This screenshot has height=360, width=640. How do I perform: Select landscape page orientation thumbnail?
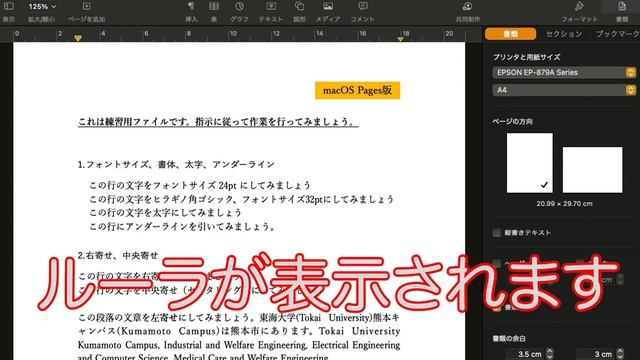point(592,170)
